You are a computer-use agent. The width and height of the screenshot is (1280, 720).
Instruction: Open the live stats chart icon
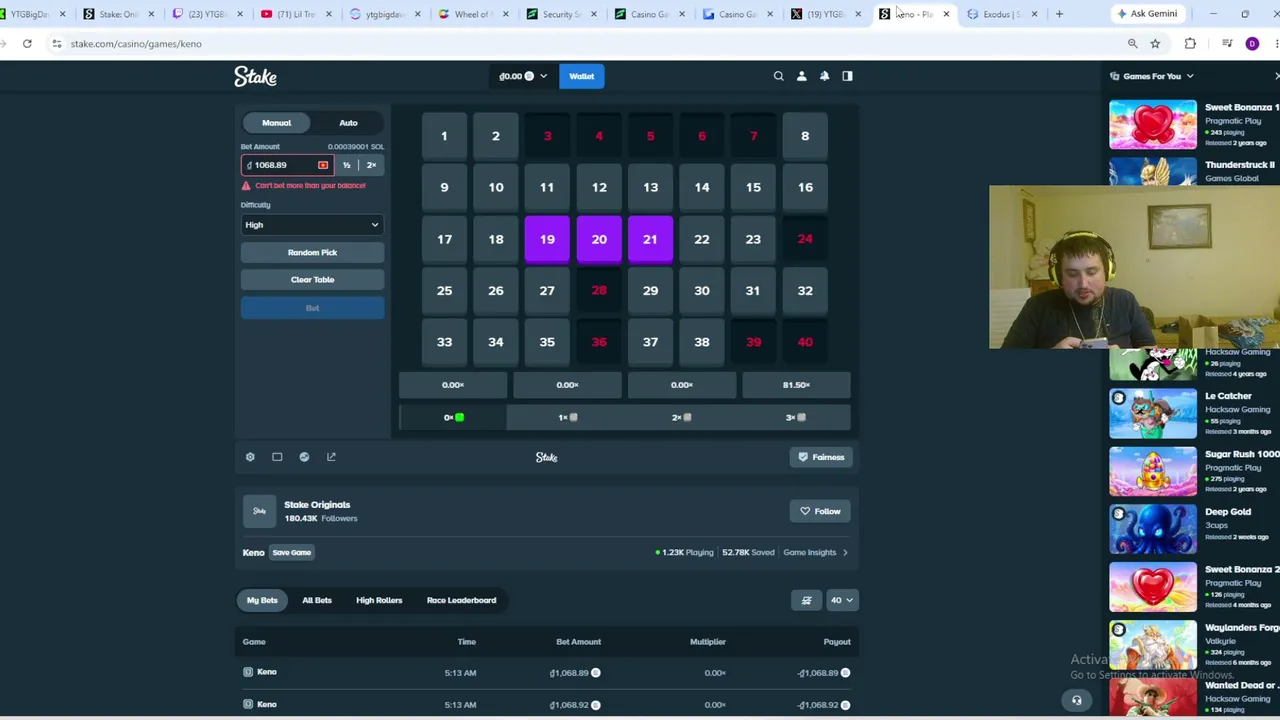coord(304,457)
